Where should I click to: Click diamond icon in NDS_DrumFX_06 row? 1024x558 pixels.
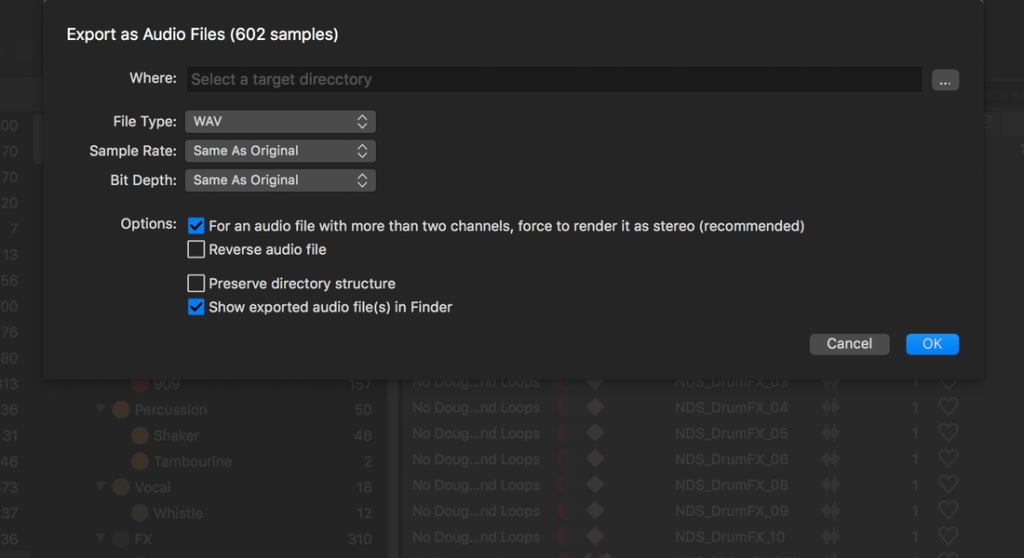595,459
